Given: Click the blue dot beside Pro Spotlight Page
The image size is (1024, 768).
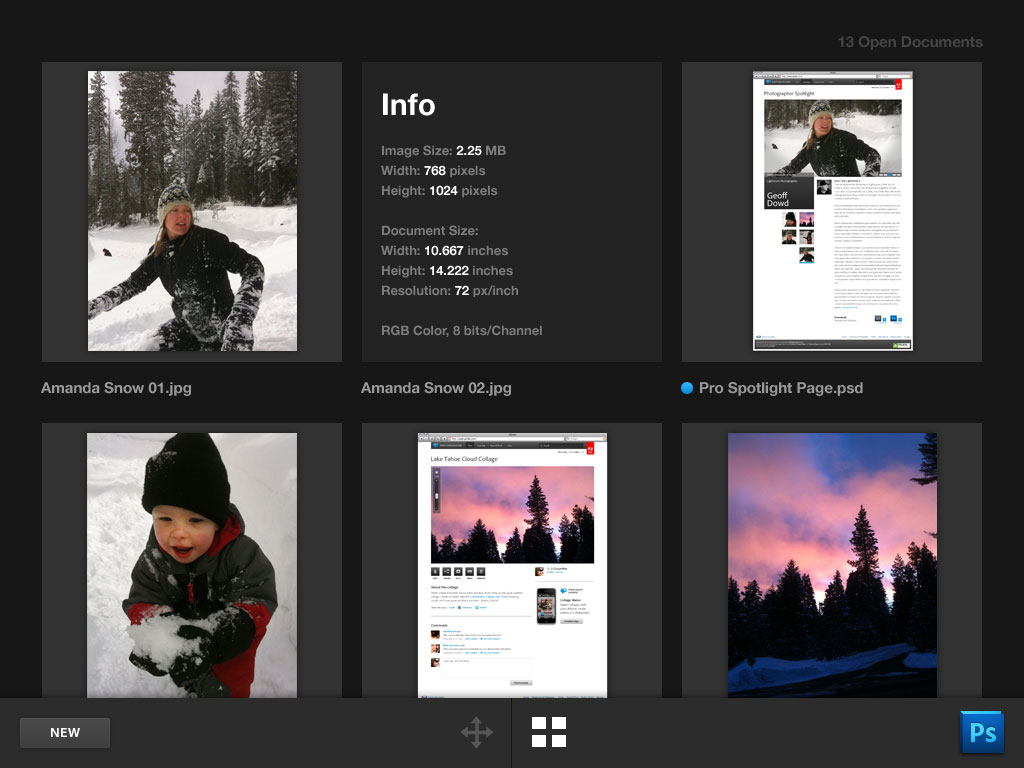Looking at the screenshot, I should tap(687, 388).
